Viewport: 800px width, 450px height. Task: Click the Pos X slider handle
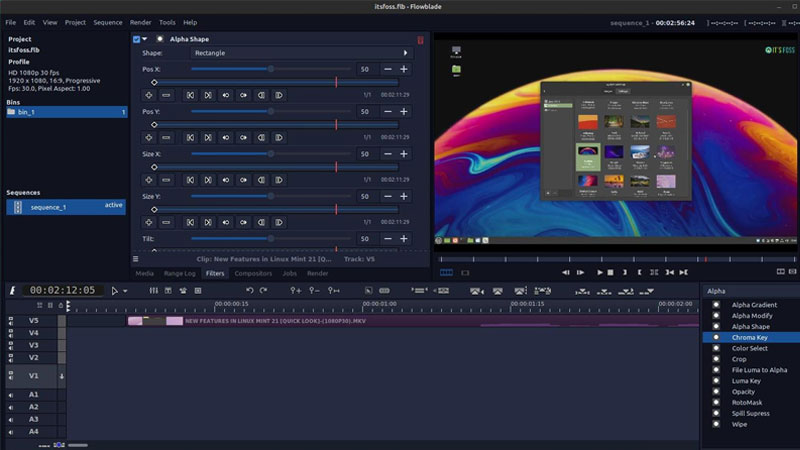(x=271, y=69)
